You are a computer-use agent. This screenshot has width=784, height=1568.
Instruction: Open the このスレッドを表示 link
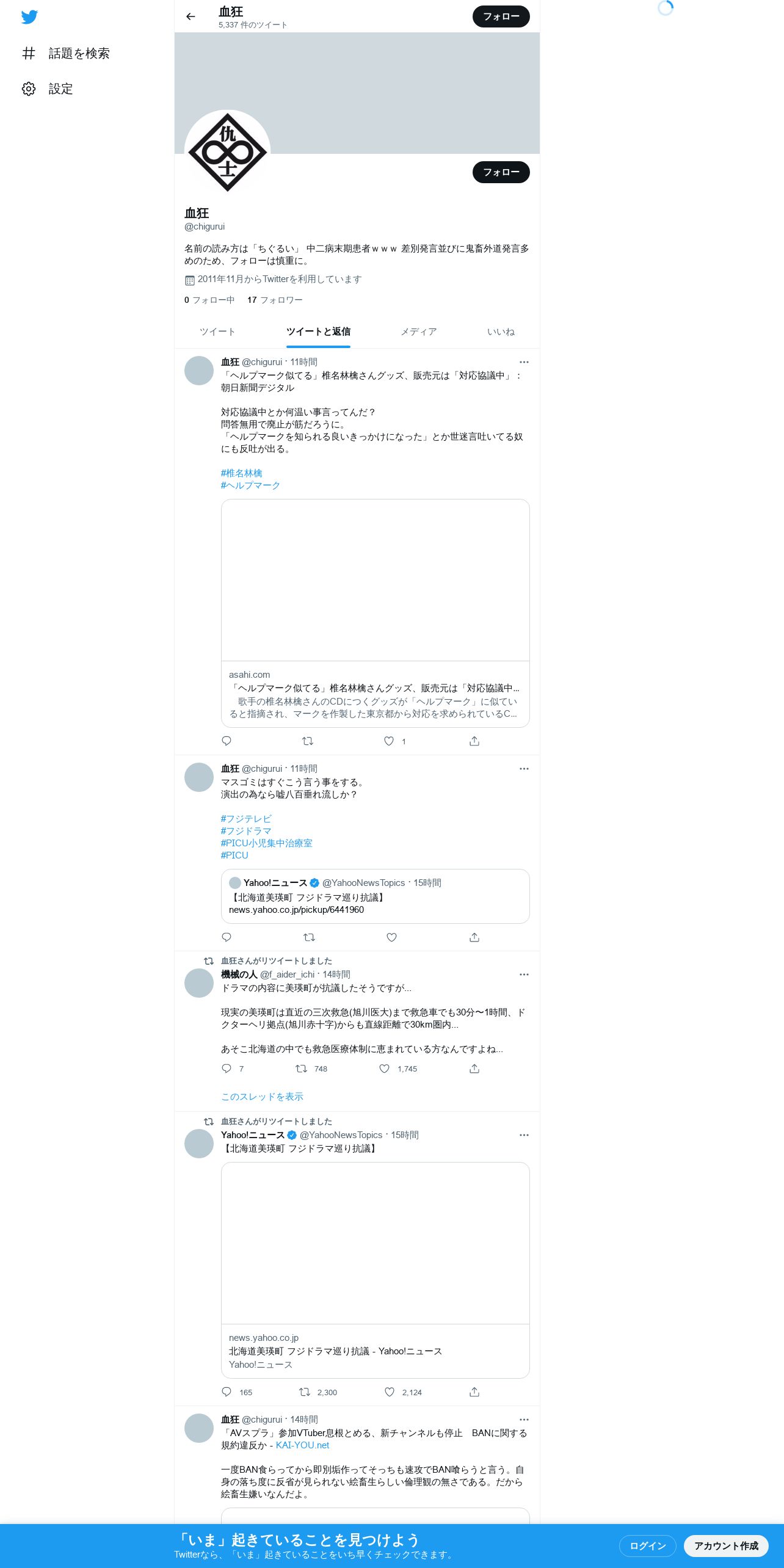point(262,1097)
